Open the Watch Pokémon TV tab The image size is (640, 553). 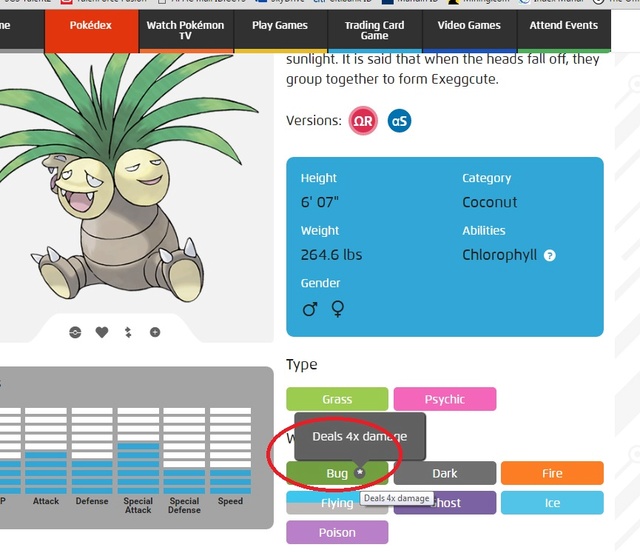click(x=186, y=31)
